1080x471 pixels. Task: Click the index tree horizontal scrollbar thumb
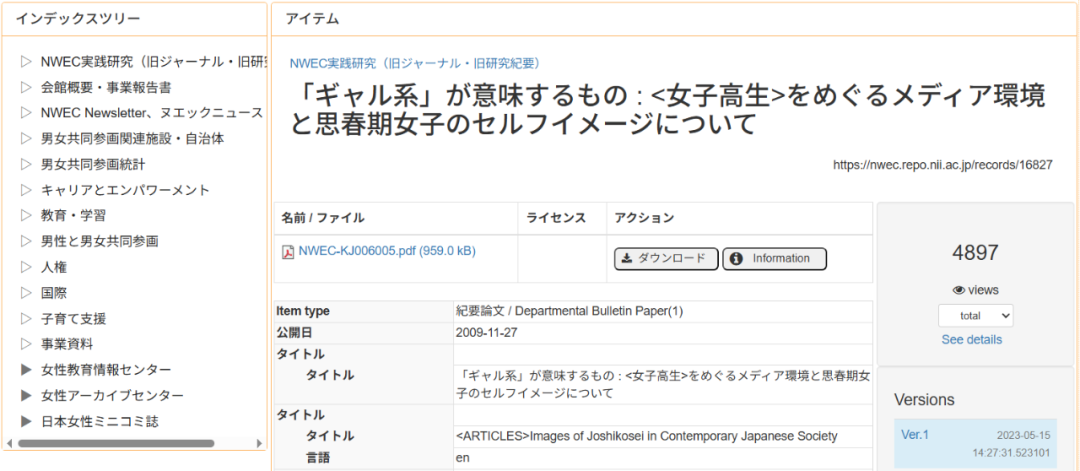click(116, 443)
